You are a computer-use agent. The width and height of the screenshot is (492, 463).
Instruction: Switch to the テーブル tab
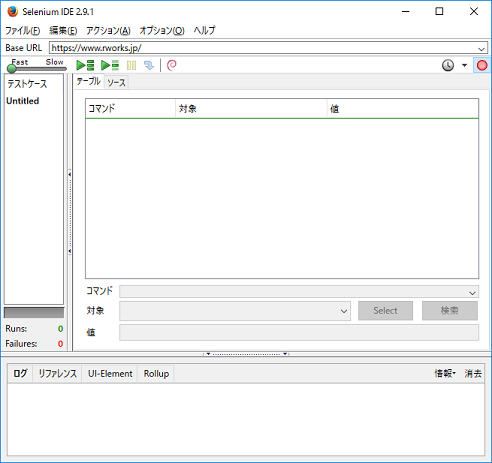pos(88,81)
